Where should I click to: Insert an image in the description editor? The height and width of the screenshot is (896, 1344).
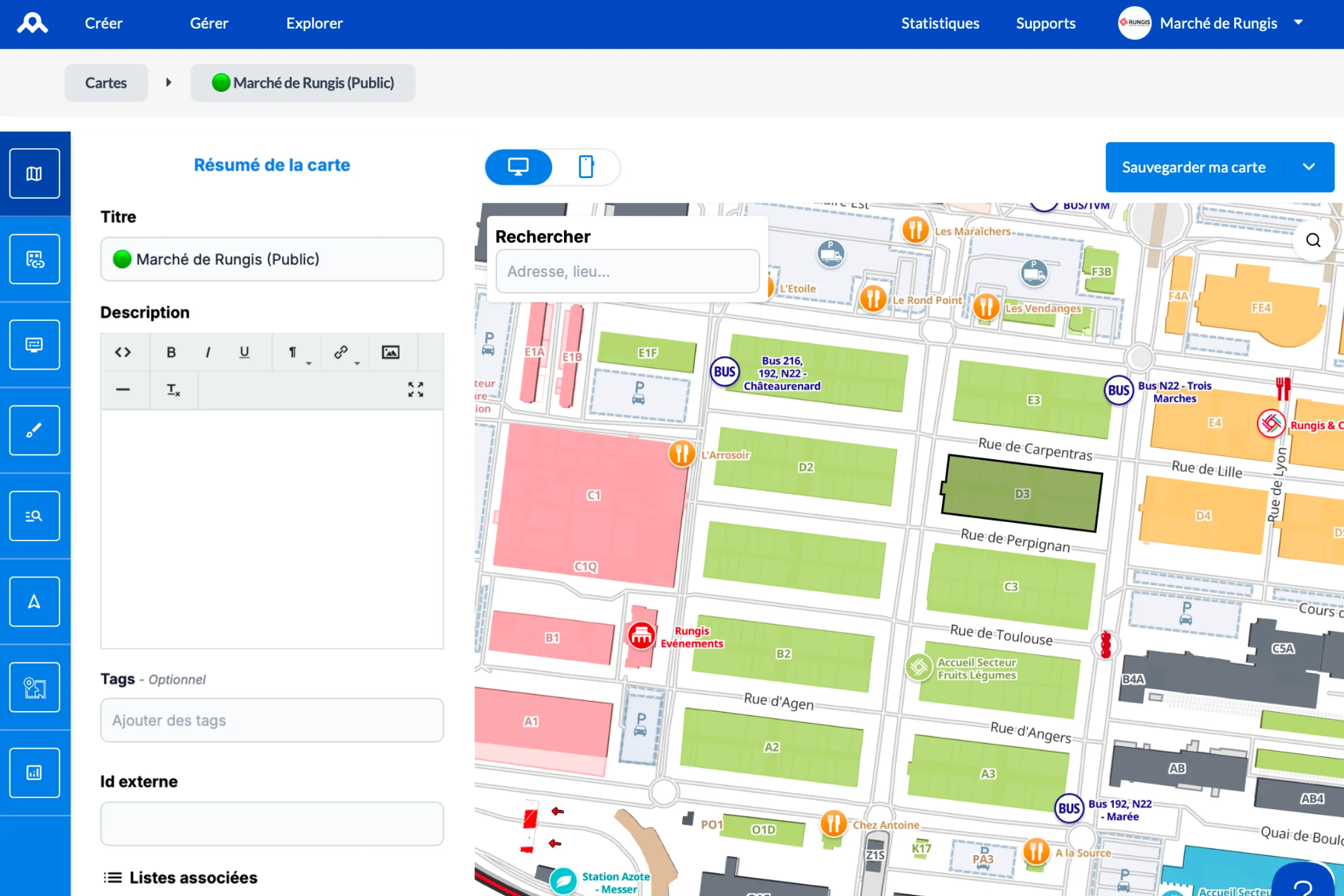click(x=391, y=352)
